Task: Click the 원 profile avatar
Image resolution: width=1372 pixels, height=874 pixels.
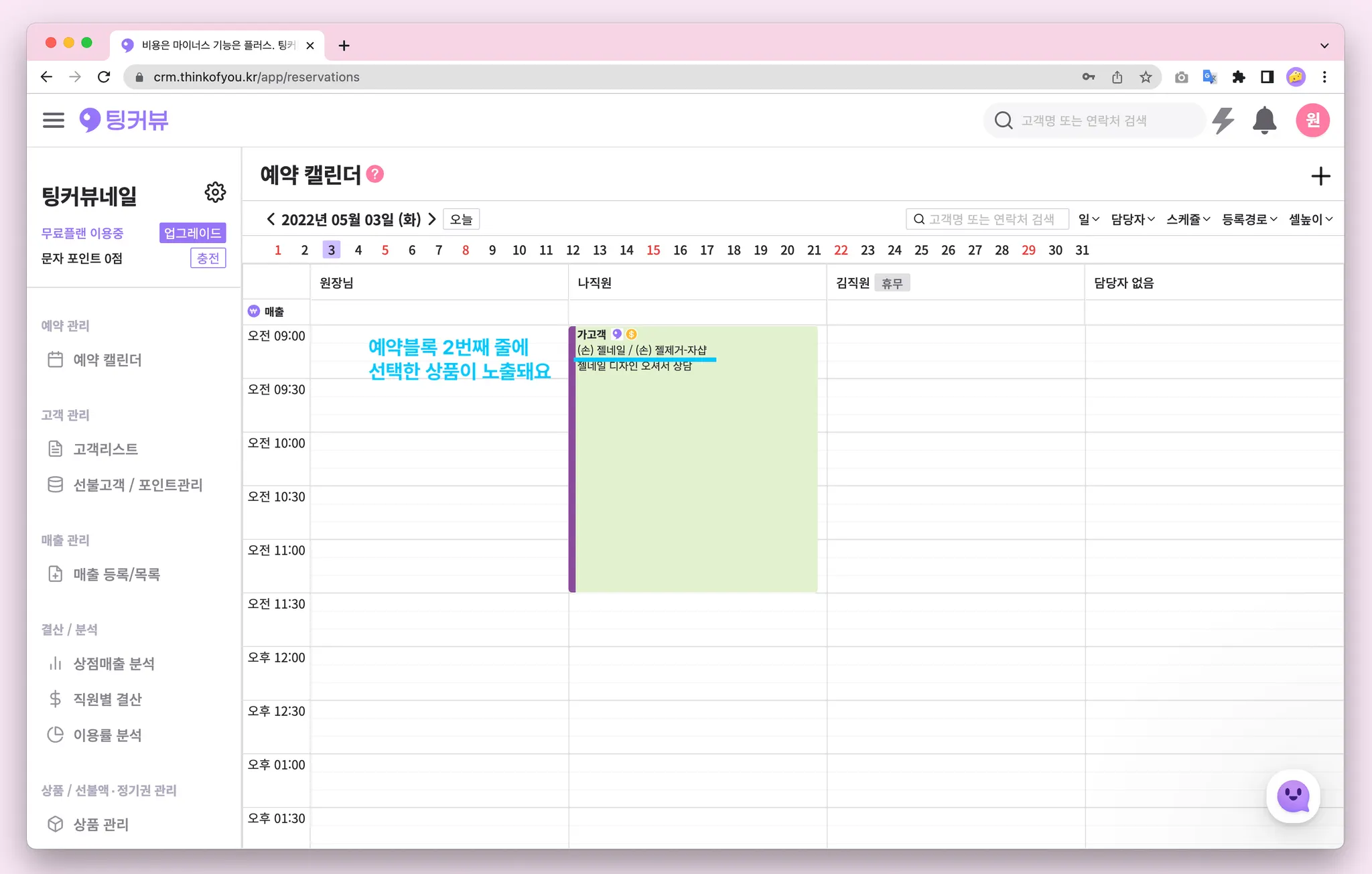Action: [1312, 121]
